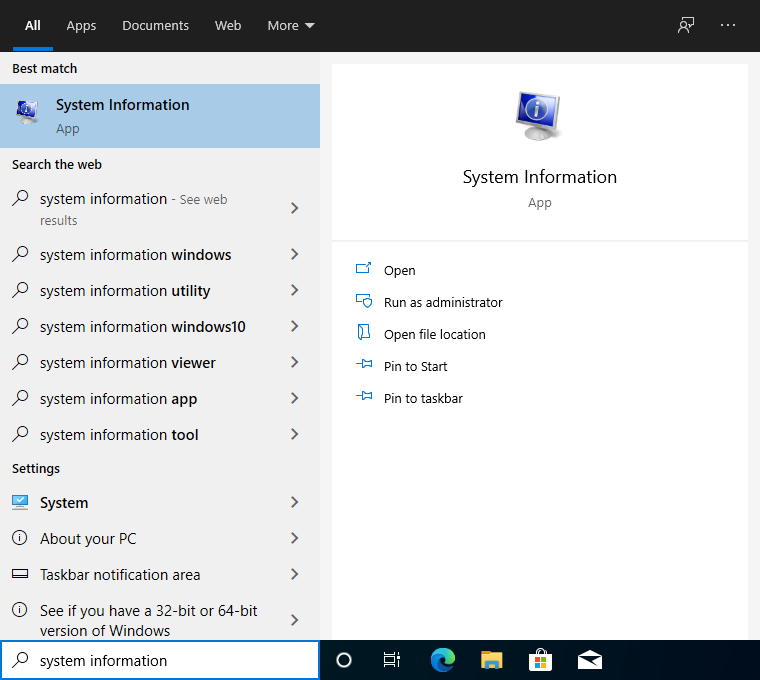Viewport: 760px width, 680px height.
Task: Click the magnifier icon in the search box
Action: (20, 660)
